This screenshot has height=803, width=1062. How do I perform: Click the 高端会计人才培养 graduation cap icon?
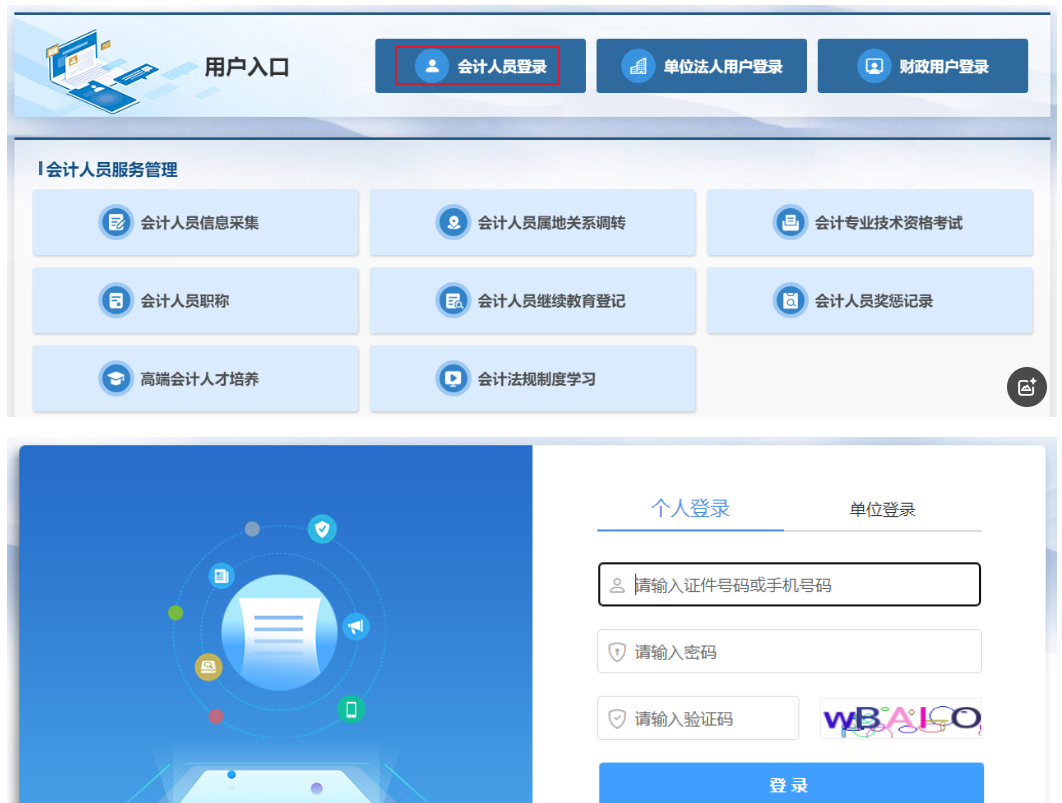point(115,379)
